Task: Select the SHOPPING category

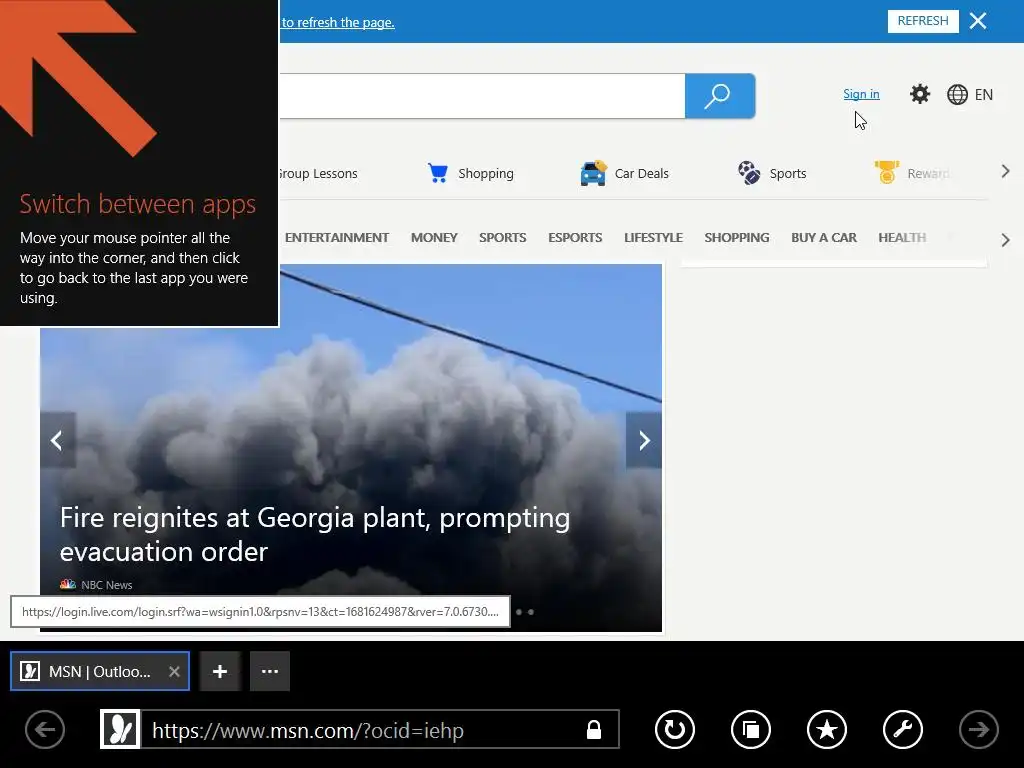Action: [x=737, y=238]
